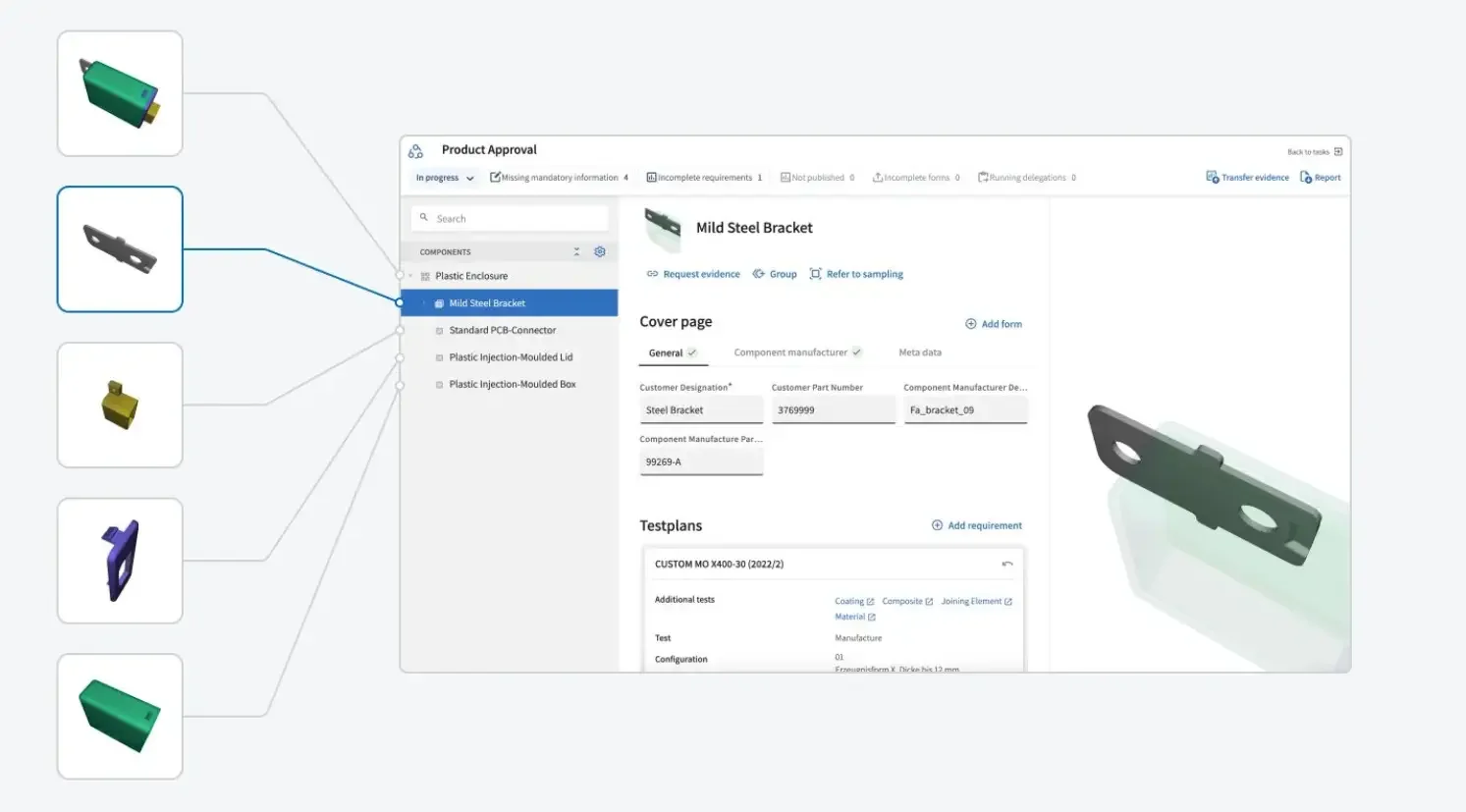Click the search magnifier icon

(424, 218)
